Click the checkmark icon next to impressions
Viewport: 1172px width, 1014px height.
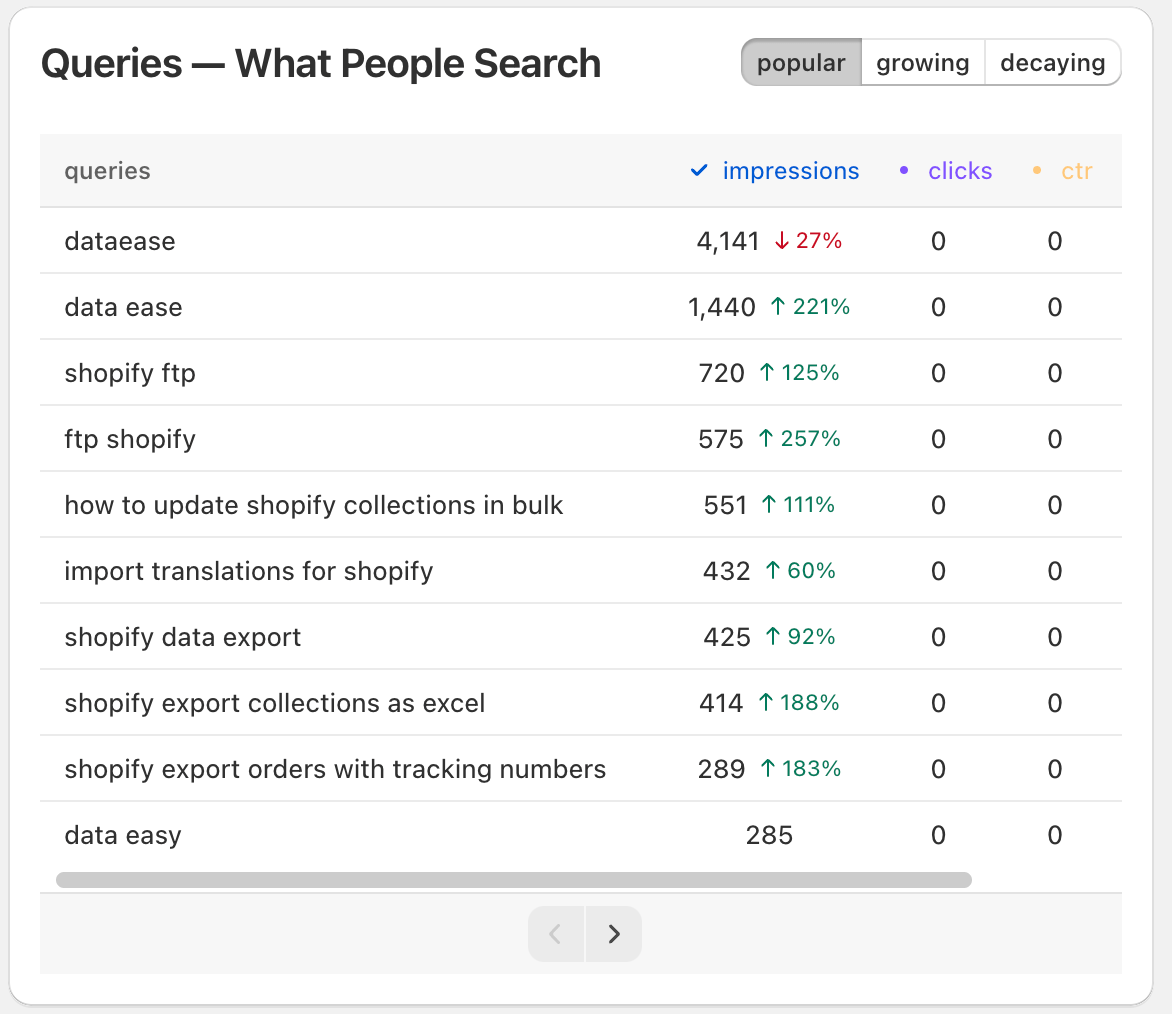[699, 171]
